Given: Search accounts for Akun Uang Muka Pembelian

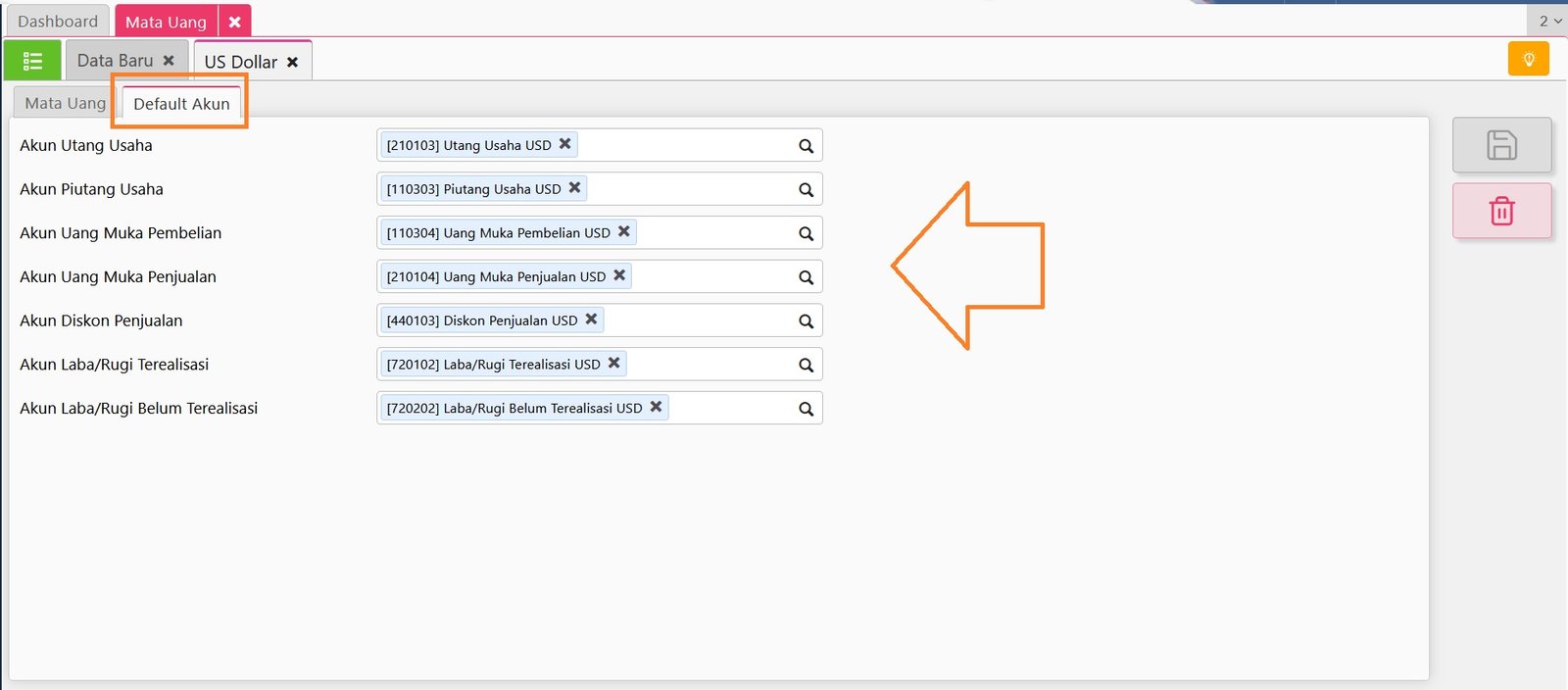Looking at the screenshot, I should tap(806, 233).
